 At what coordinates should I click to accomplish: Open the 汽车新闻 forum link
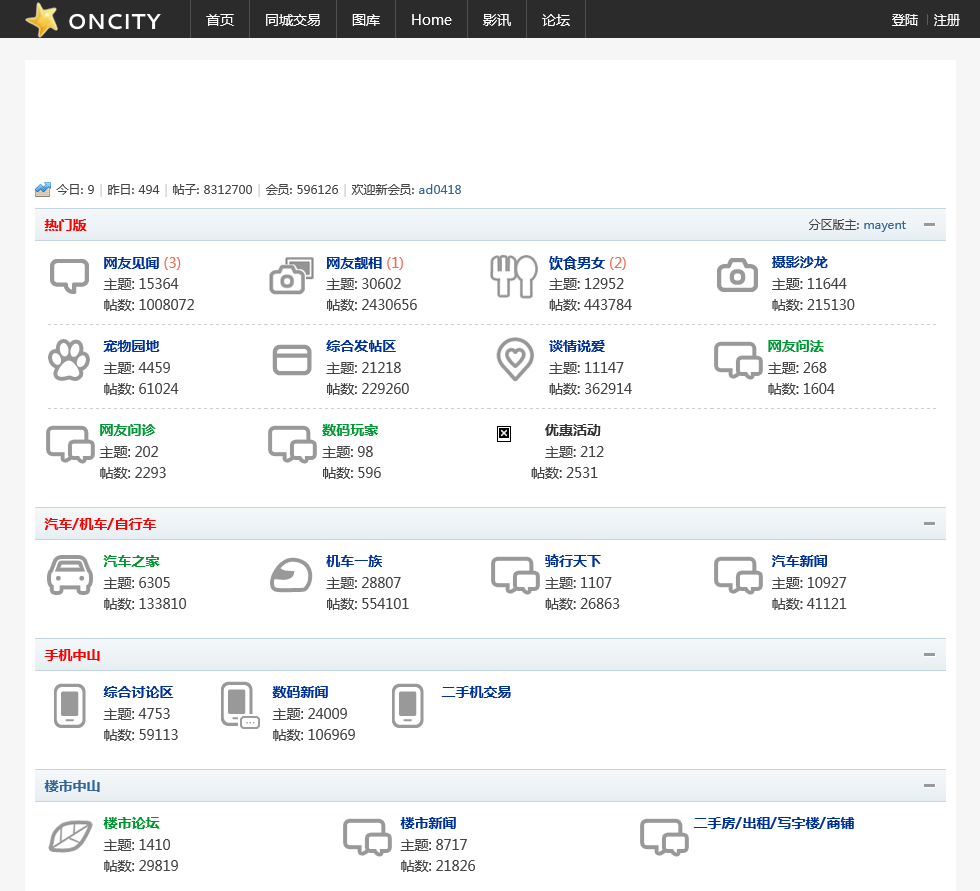[x=799, y=561]
